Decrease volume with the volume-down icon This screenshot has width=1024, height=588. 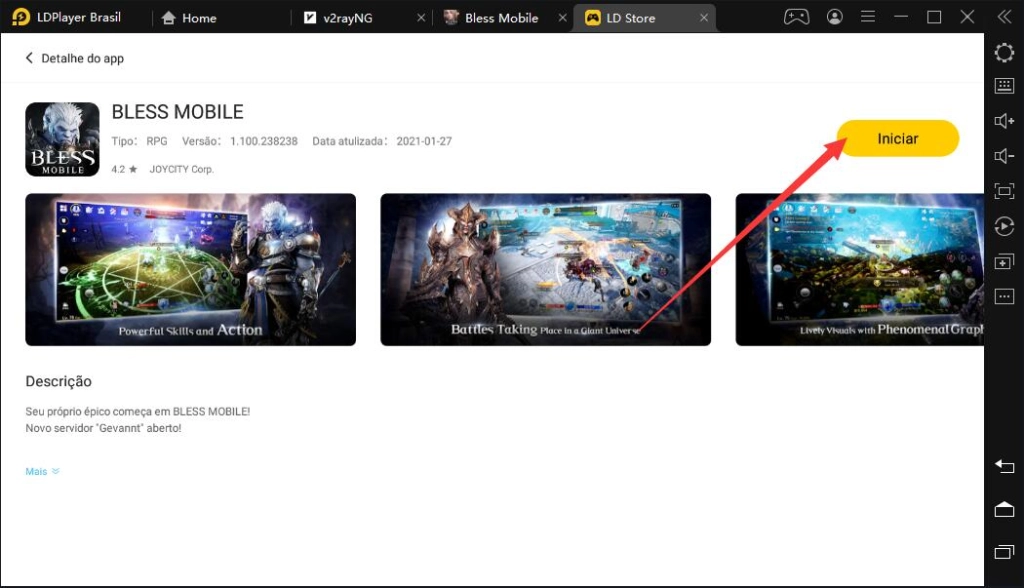pyautogui.click(x=1006, y=156)
